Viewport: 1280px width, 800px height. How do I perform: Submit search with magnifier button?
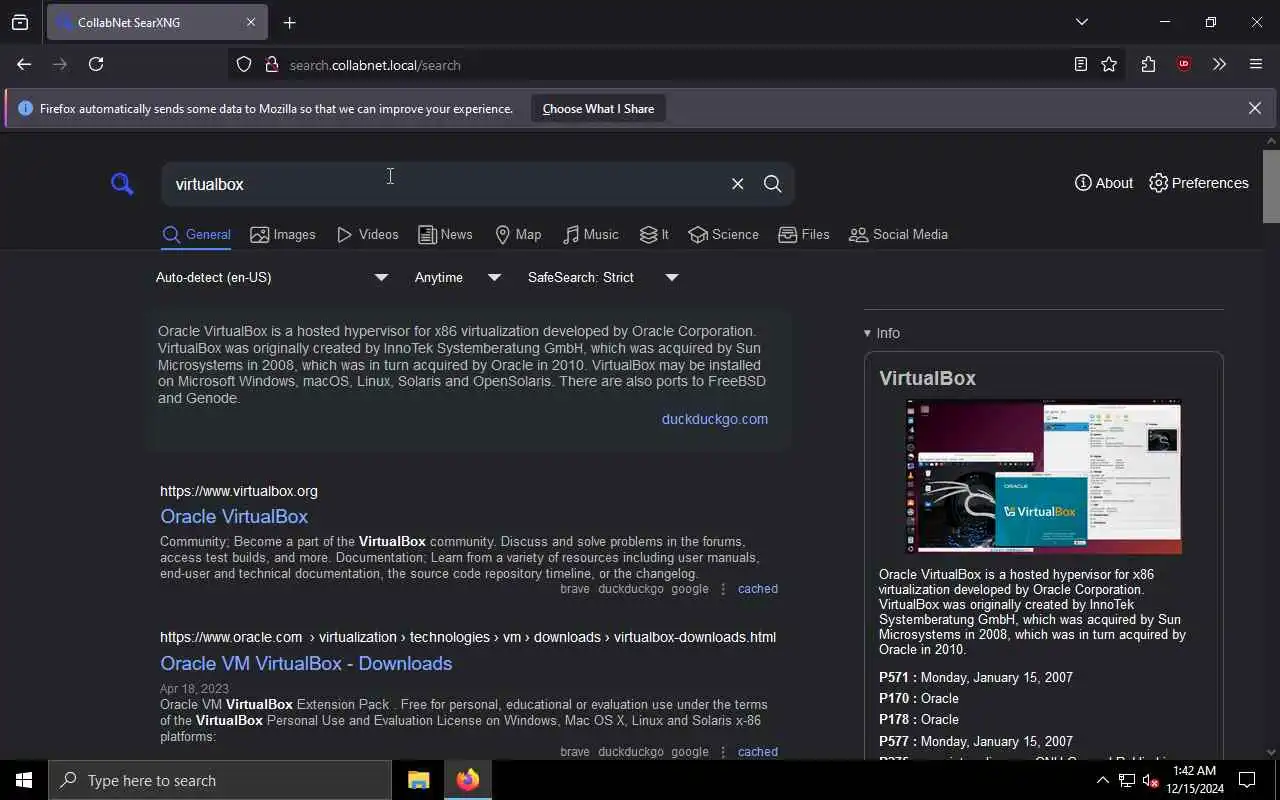click(x=772, y=184)
